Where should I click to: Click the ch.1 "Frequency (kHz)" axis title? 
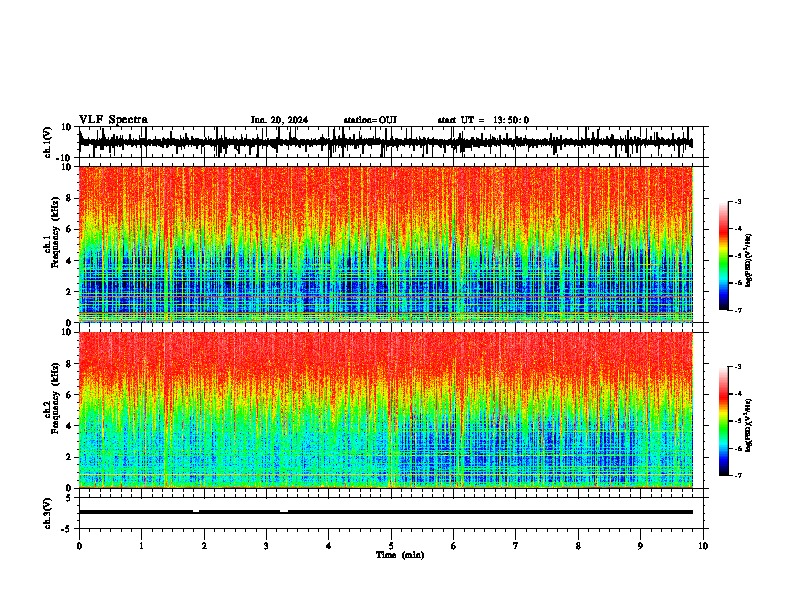55,233
